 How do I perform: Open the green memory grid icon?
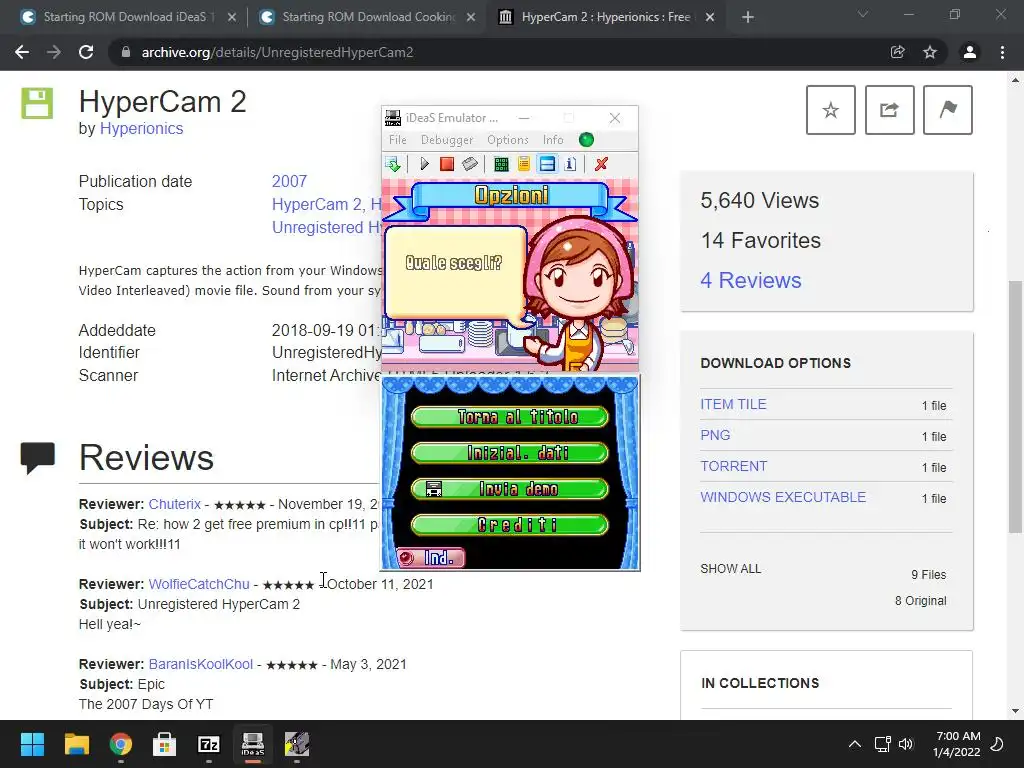point(501,164)
